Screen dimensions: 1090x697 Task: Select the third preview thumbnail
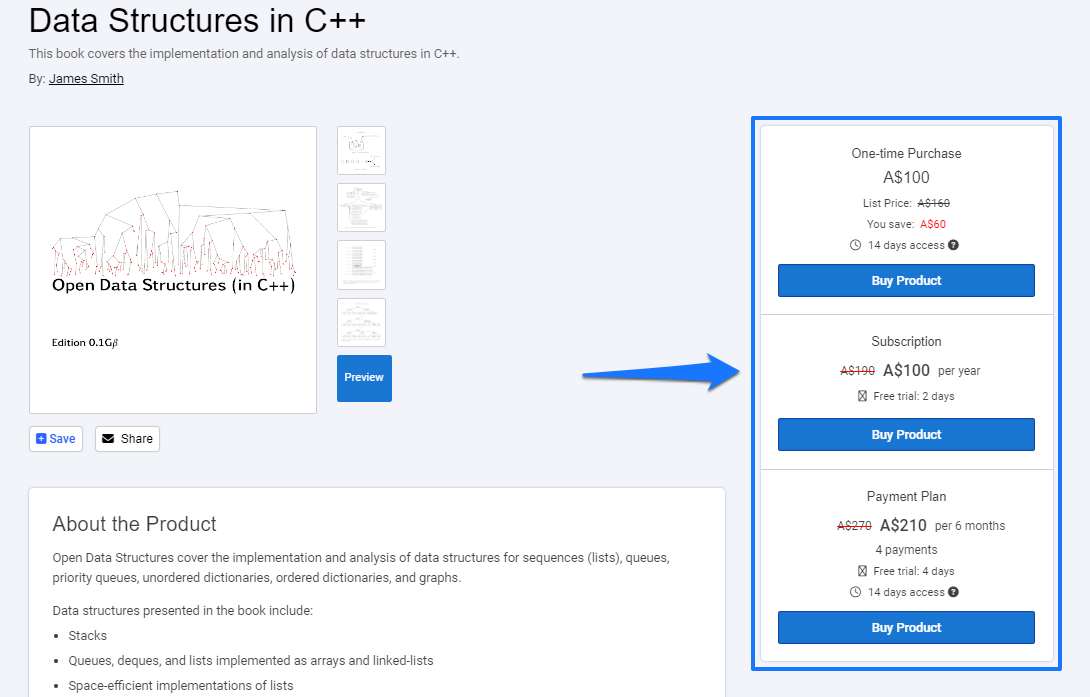point(361,265)
